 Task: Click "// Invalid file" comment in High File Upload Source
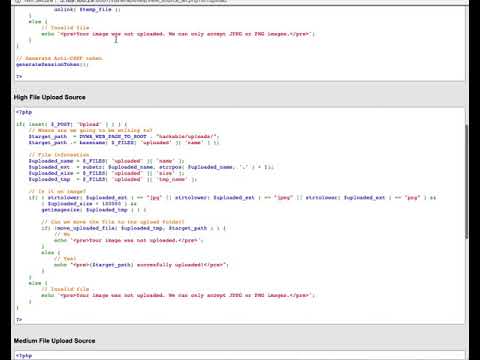pyautogui.click(x=65, y=289)
